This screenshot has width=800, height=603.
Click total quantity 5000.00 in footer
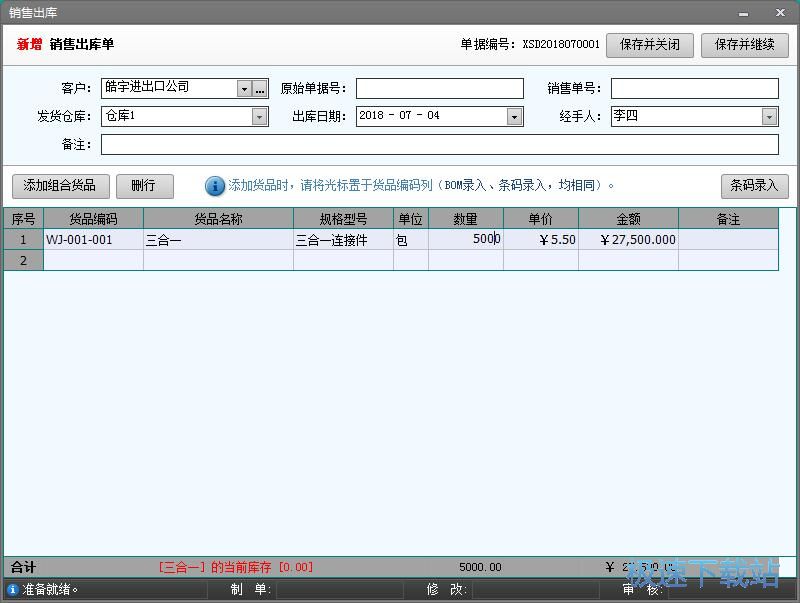[x=480, y=567]
